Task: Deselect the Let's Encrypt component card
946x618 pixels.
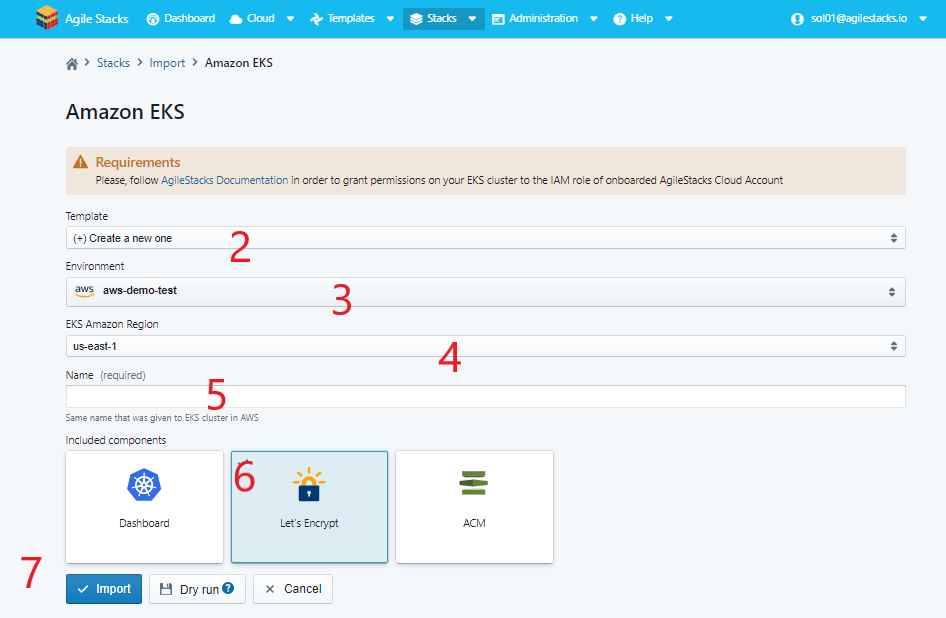Action: coord(309,507)
